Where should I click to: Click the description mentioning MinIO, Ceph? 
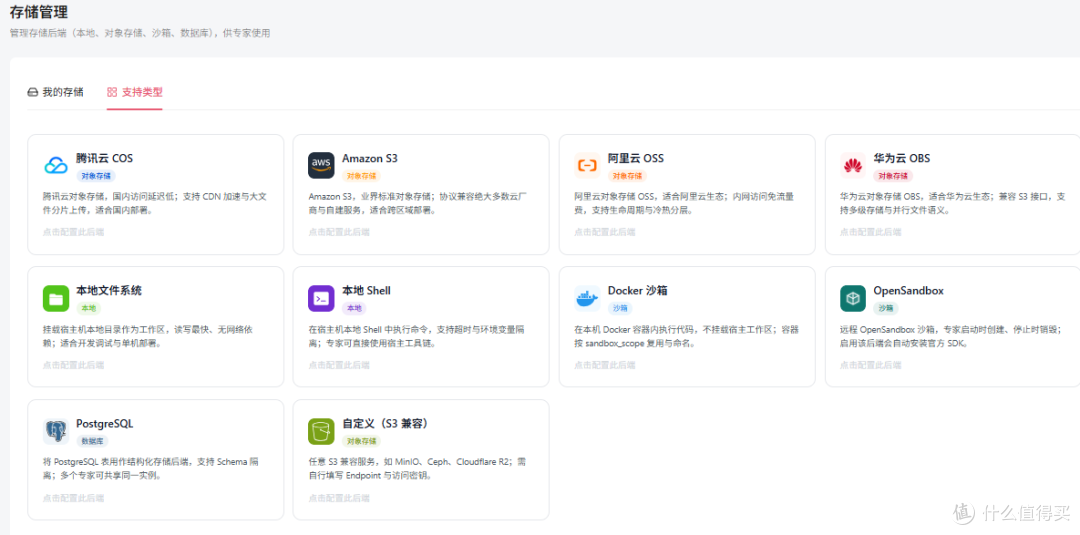pyautogui.click(x=418, y=468)
